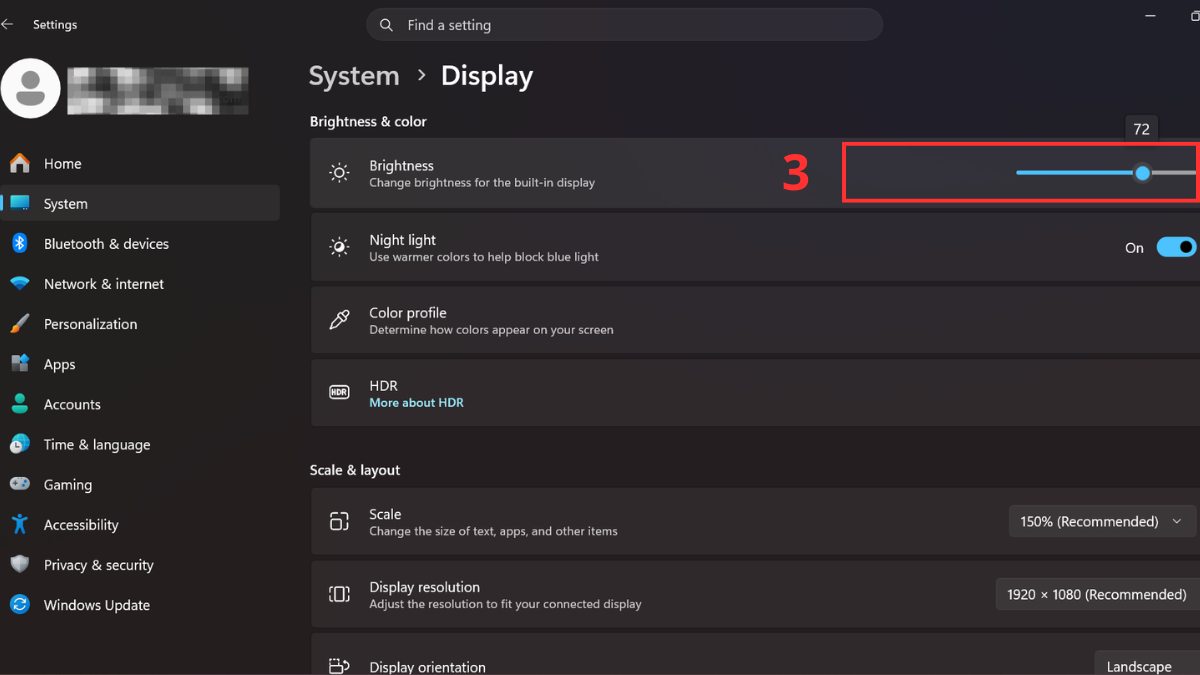
Task: Click the brightness slider handle
Action: click(1142, 173)
